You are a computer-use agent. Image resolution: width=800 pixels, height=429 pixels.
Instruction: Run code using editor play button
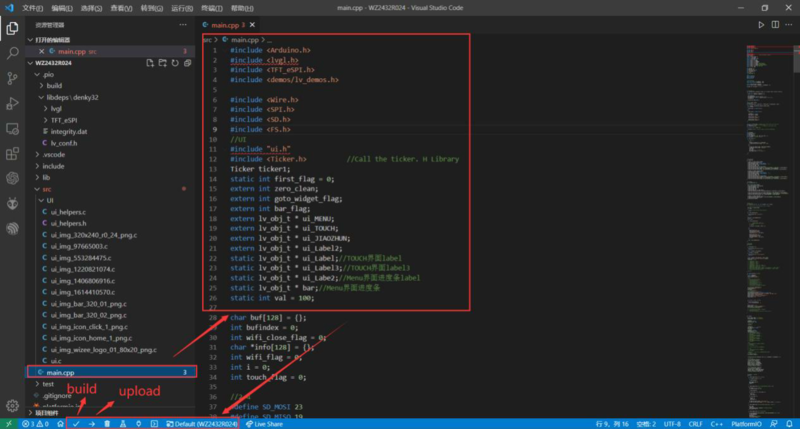[x=761, y=24]
